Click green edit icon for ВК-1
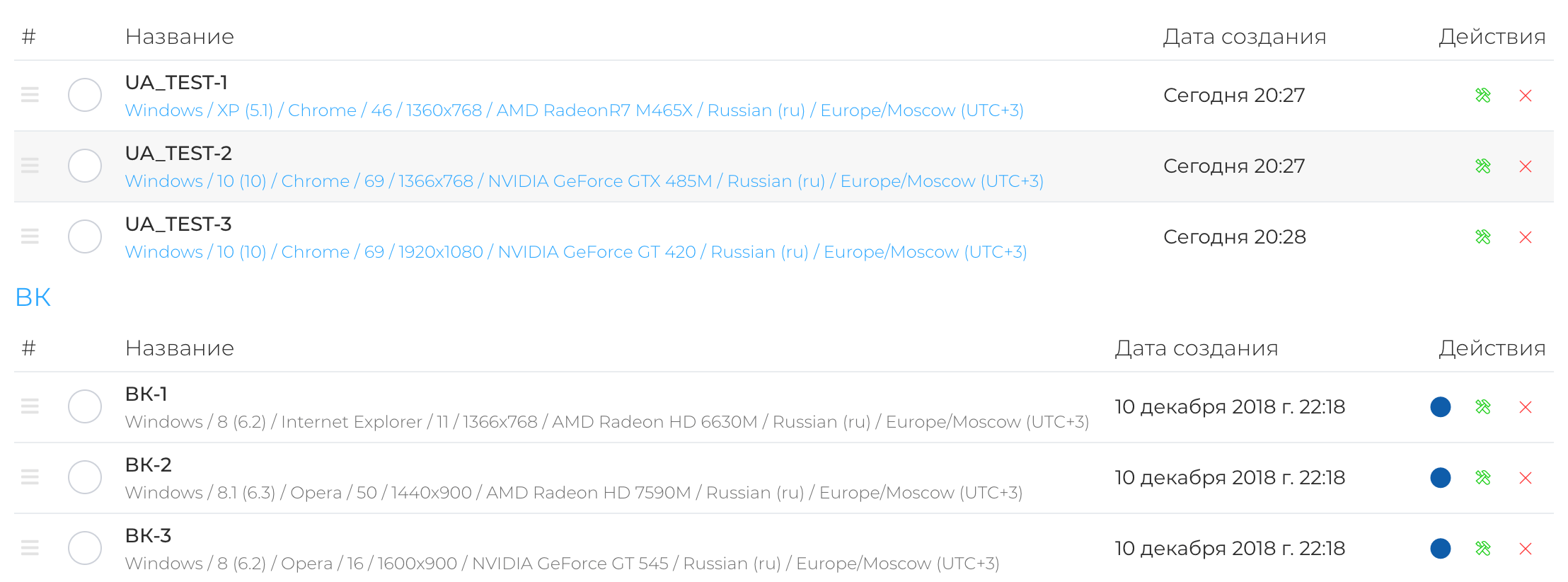The image size is (1568, 582). click(1483, 407)
